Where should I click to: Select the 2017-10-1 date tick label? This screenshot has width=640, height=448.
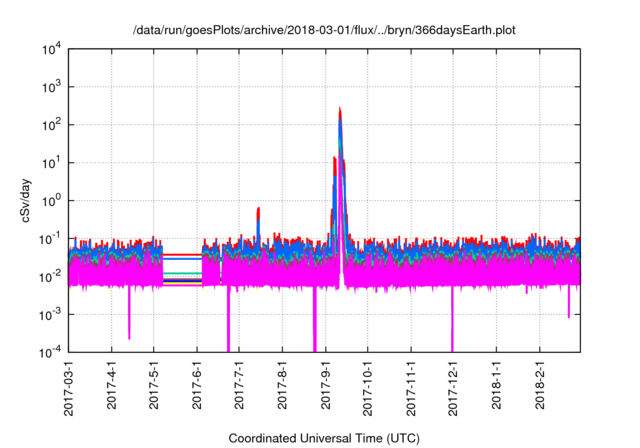click(x=368, y=390)
